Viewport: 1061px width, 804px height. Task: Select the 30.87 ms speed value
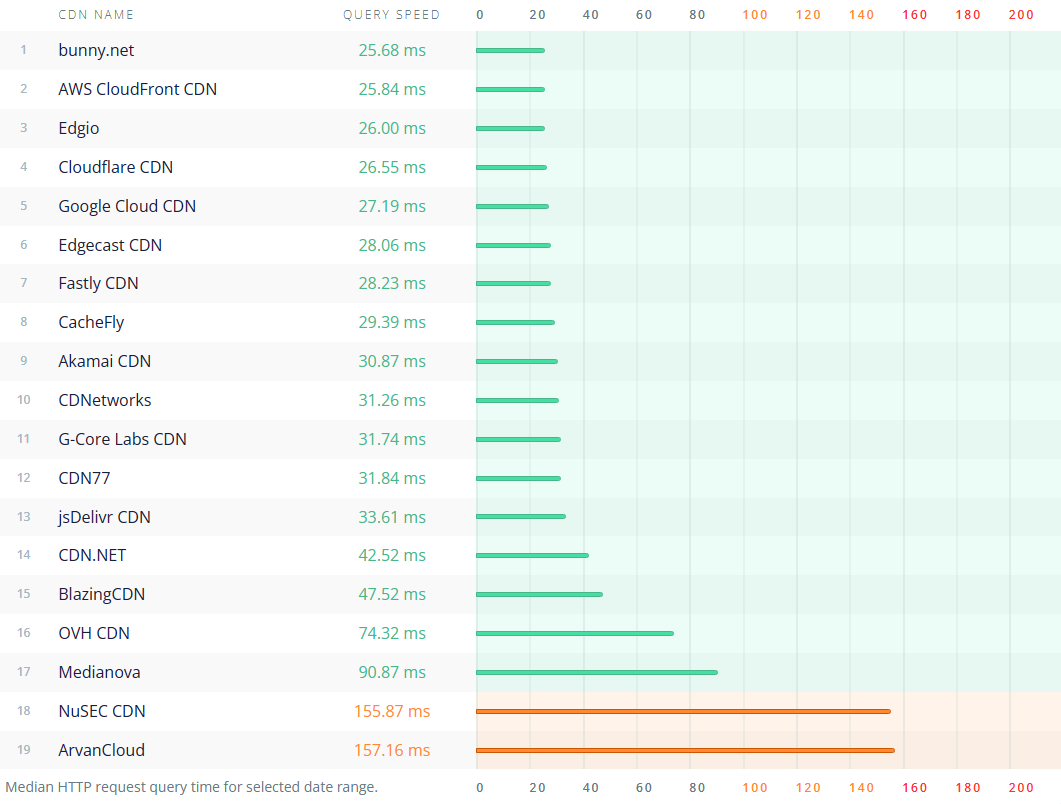pyautogui.click(x=392, y=361)
